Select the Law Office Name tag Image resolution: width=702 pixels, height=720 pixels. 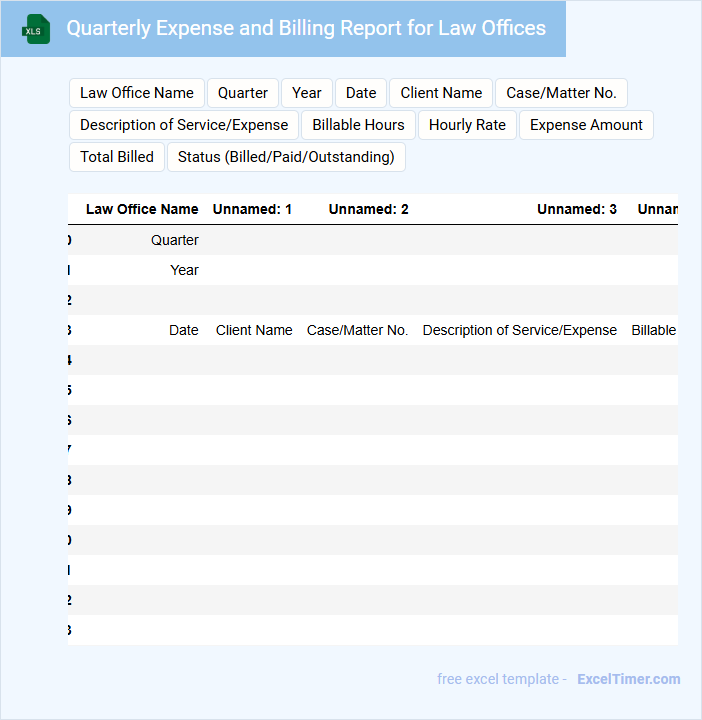pos(137,93)
